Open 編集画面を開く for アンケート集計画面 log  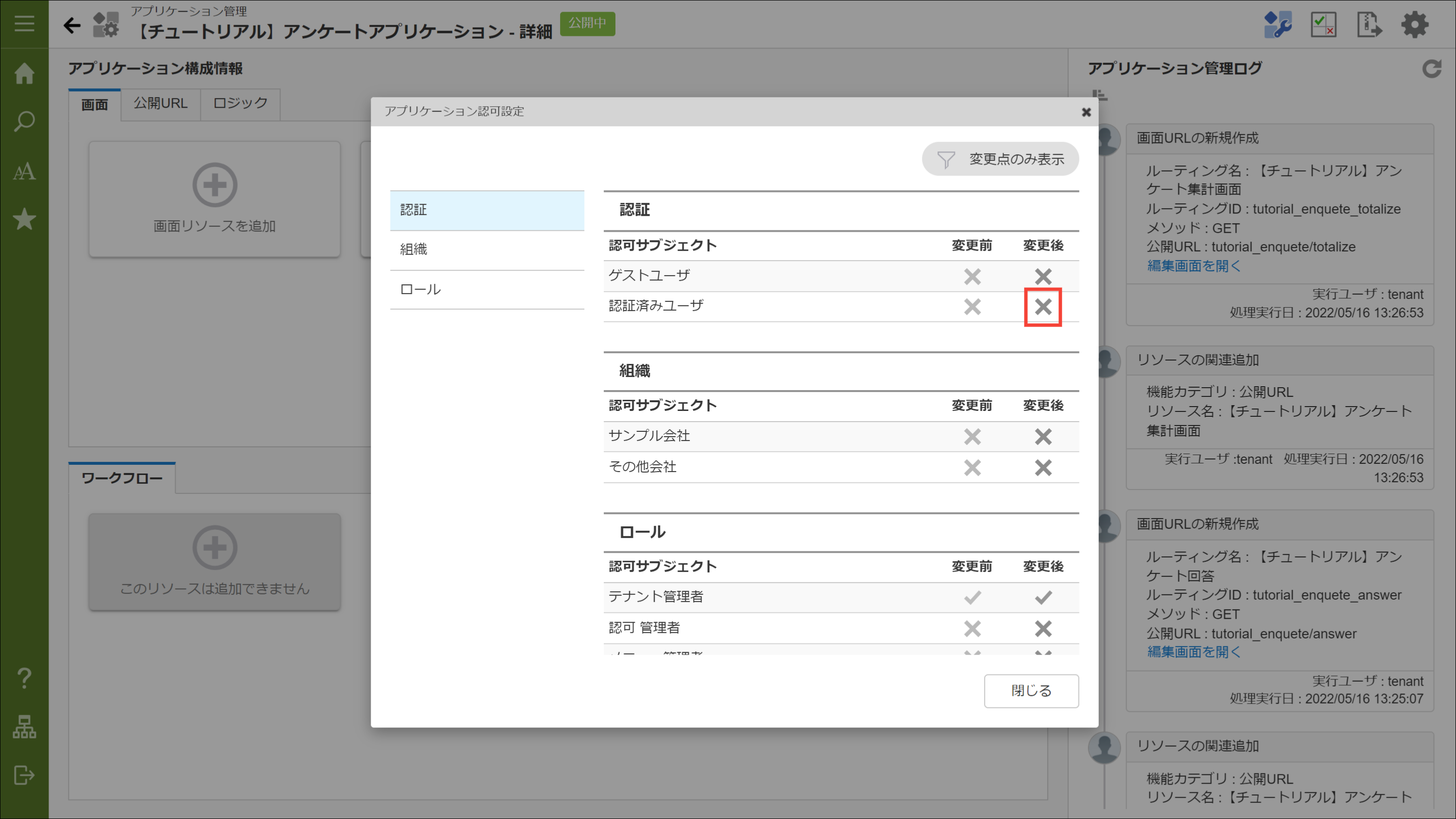pyautogui.click(x=1194, y=266)
